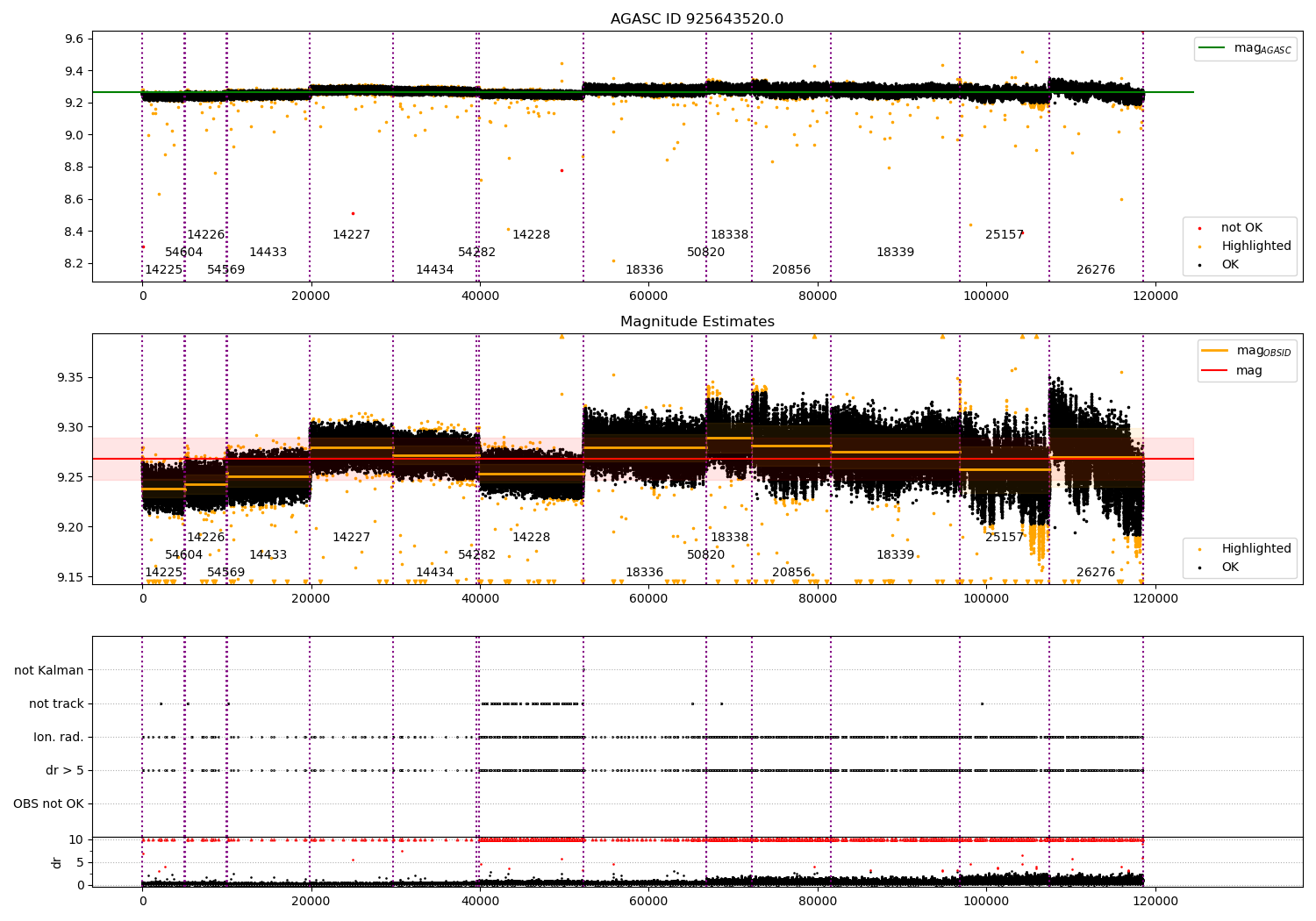Click OBSID label 14433 in Magnitude Estimates plot
Image resolution: width=1316 pixels, height=921 pixels.
click(268, 555)
